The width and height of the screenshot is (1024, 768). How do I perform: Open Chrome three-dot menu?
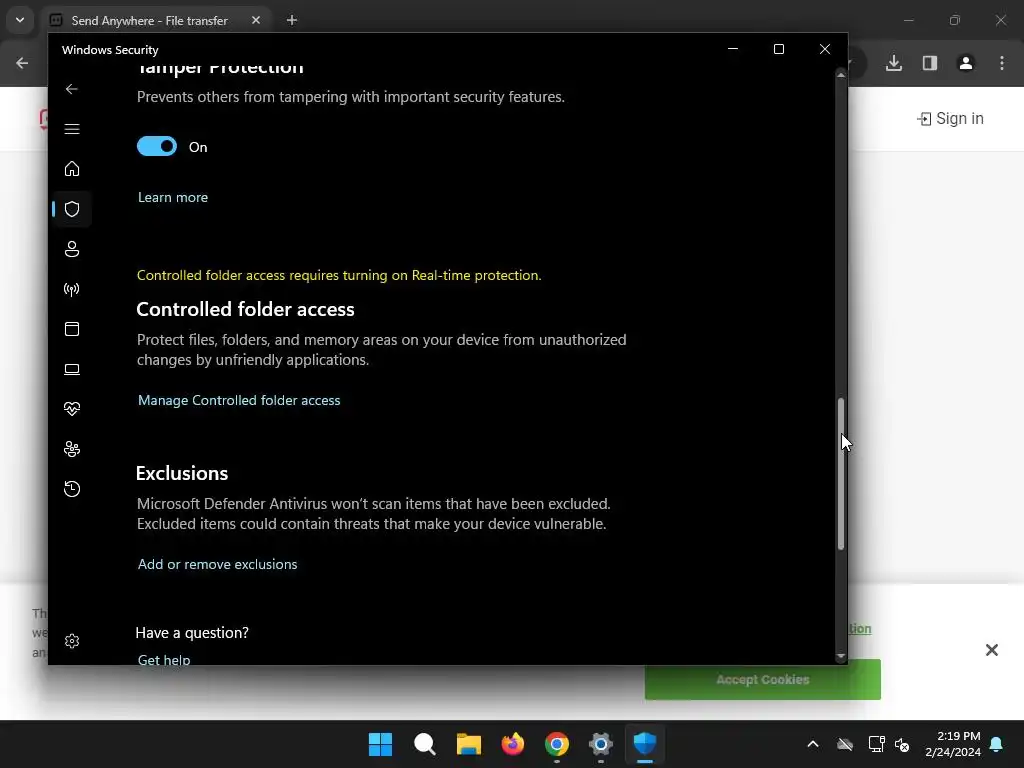(1002, 63)
